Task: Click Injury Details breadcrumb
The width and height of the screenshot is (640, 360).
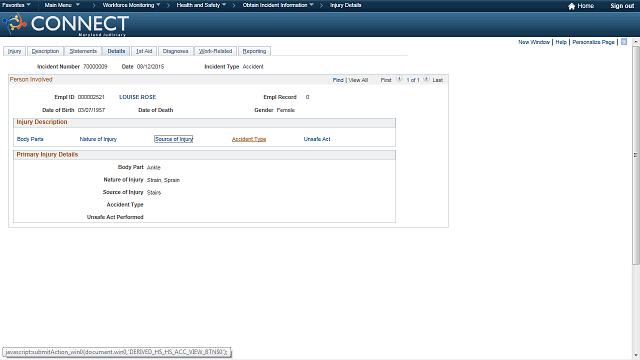Action: tap(345, 5)
